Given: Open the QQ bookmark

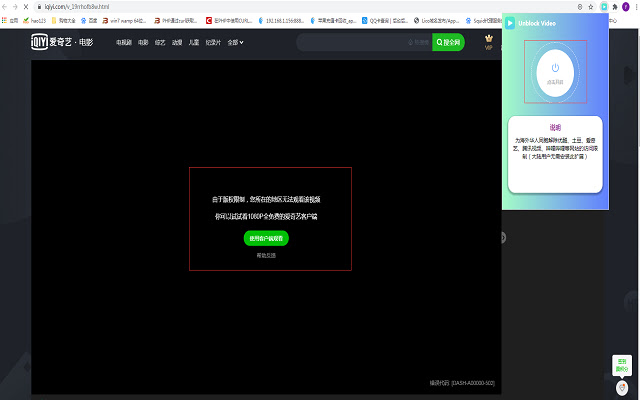Looking at the screenshot, I should point(385,20).
